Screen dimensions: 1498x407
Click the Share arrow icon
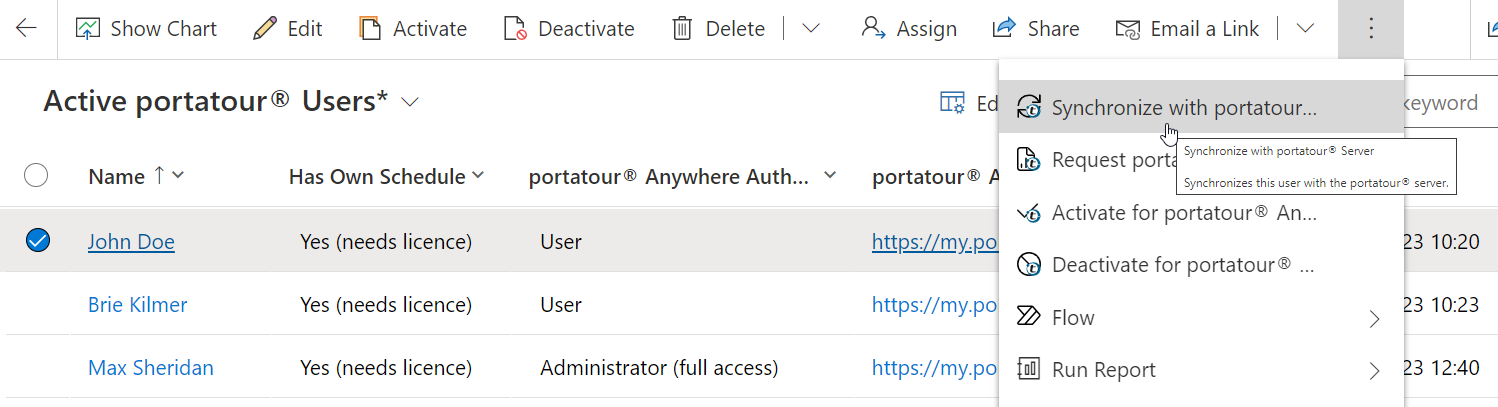pyautogui.click(x=1004, y=29)
